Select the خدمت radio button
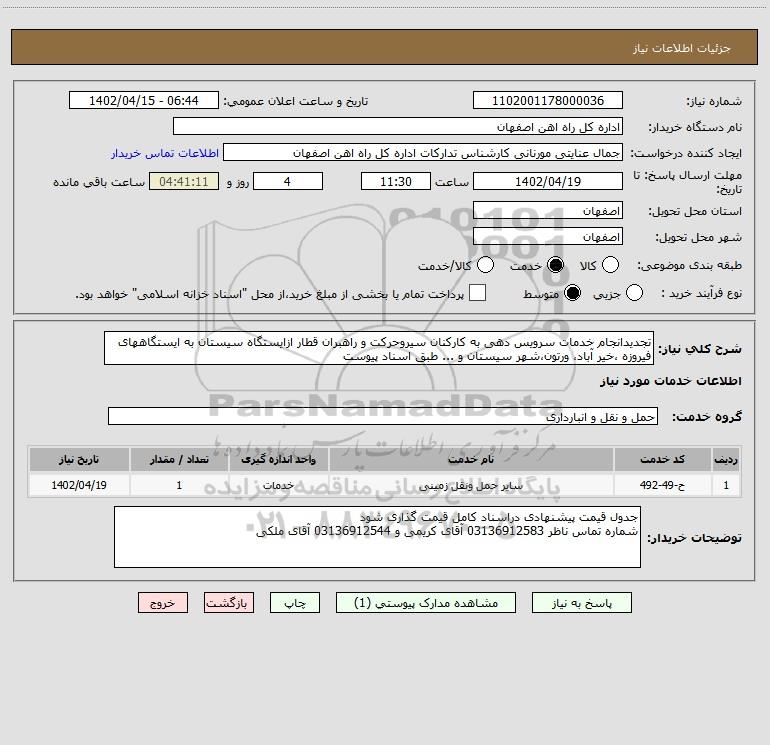The height and width of the screenshot is (745, 770). point(555,265)
